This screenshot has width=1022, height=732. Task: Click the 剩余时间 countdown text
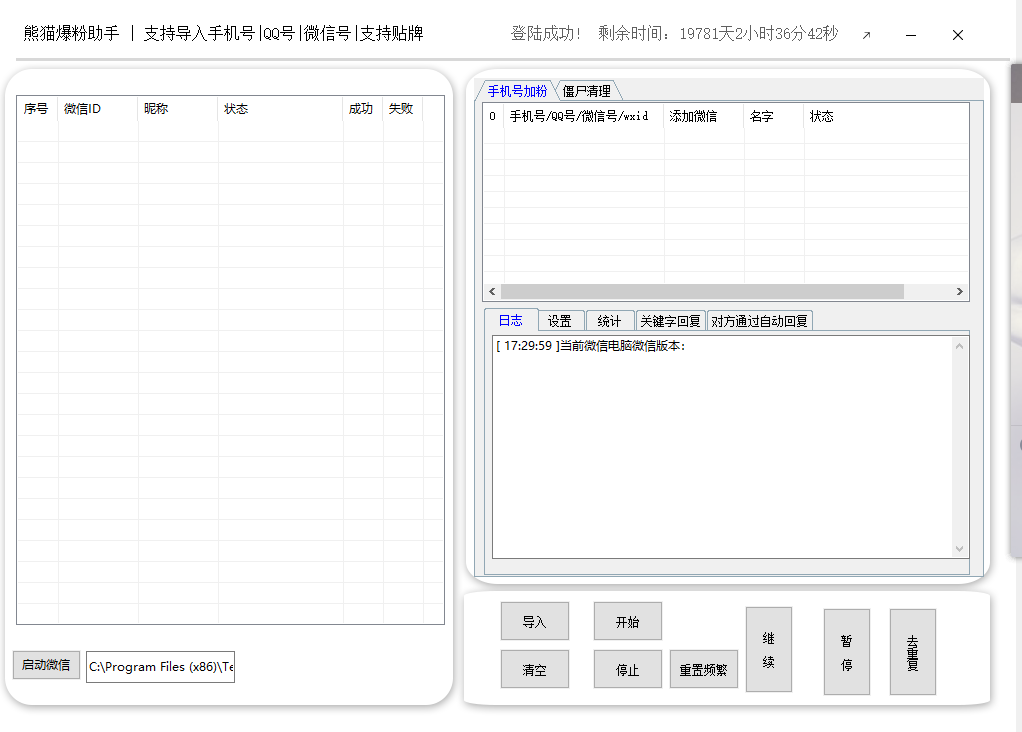coord(718,33)
